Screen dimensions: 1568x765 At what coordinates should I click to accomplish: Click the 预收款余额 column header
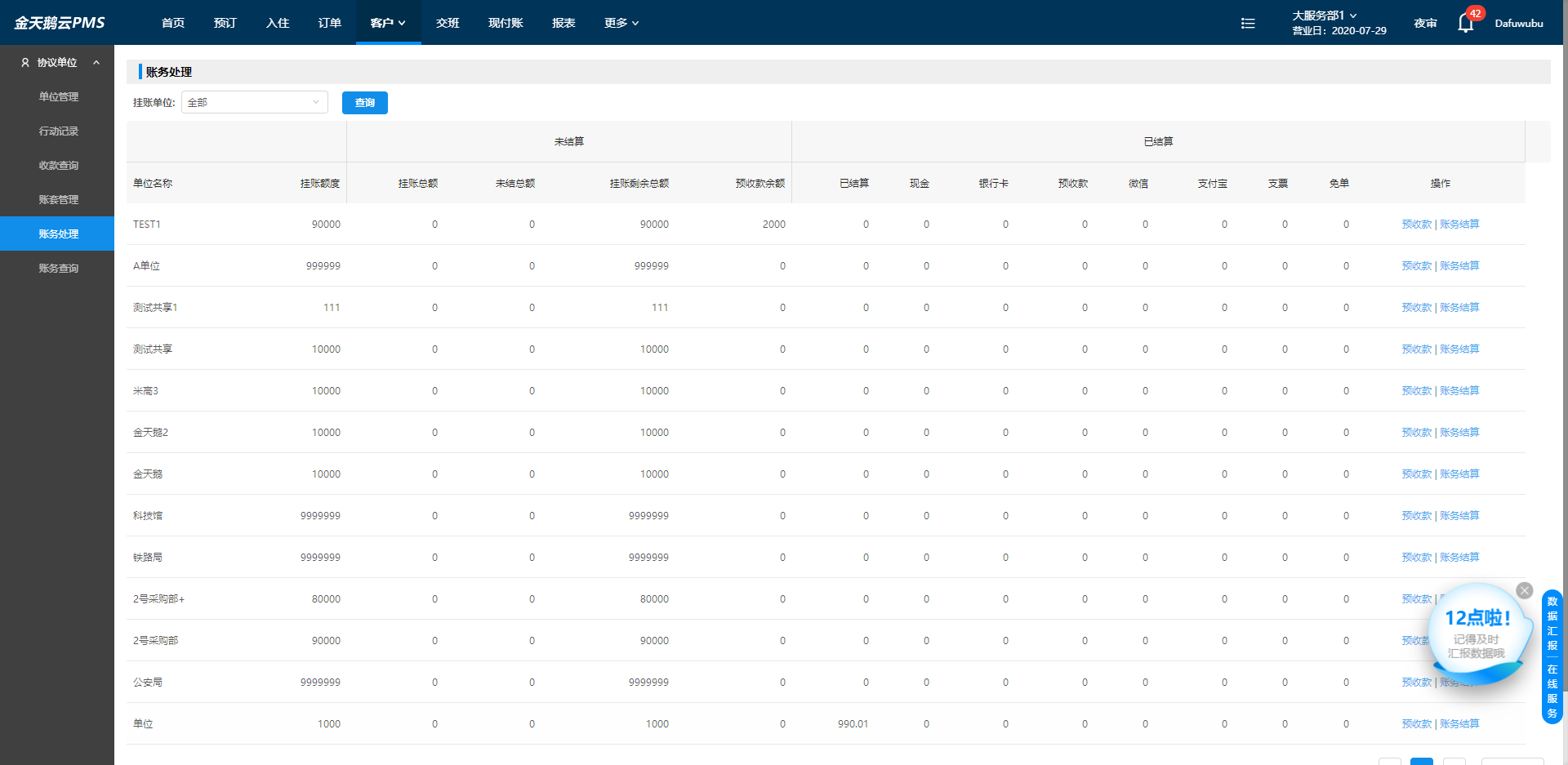(760, 183)
